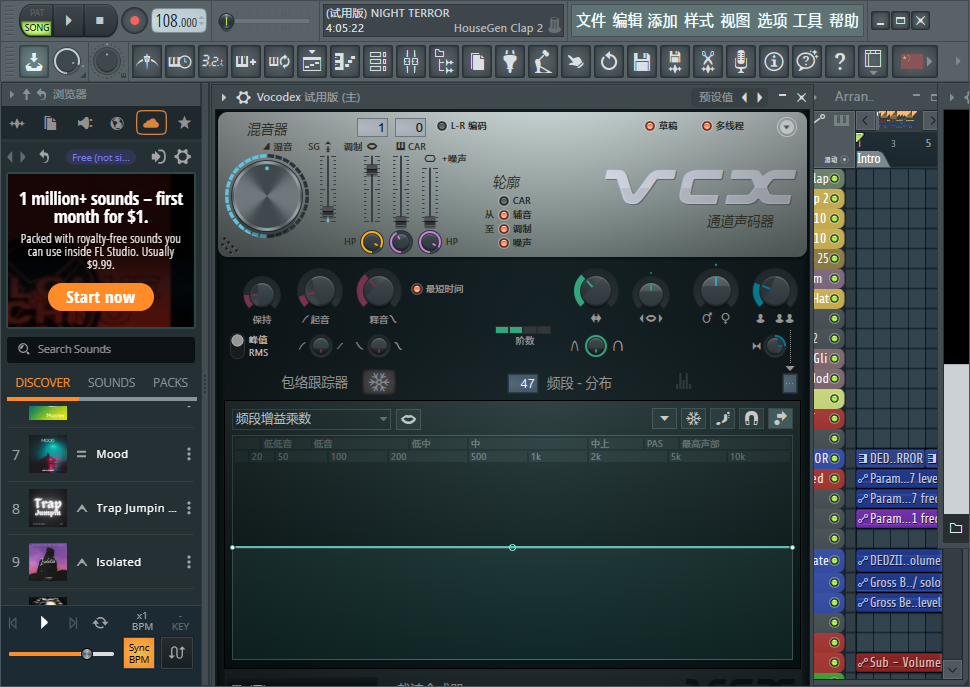
Task: Click the 108.000 tempo display
Action: [x=177, y=21]
